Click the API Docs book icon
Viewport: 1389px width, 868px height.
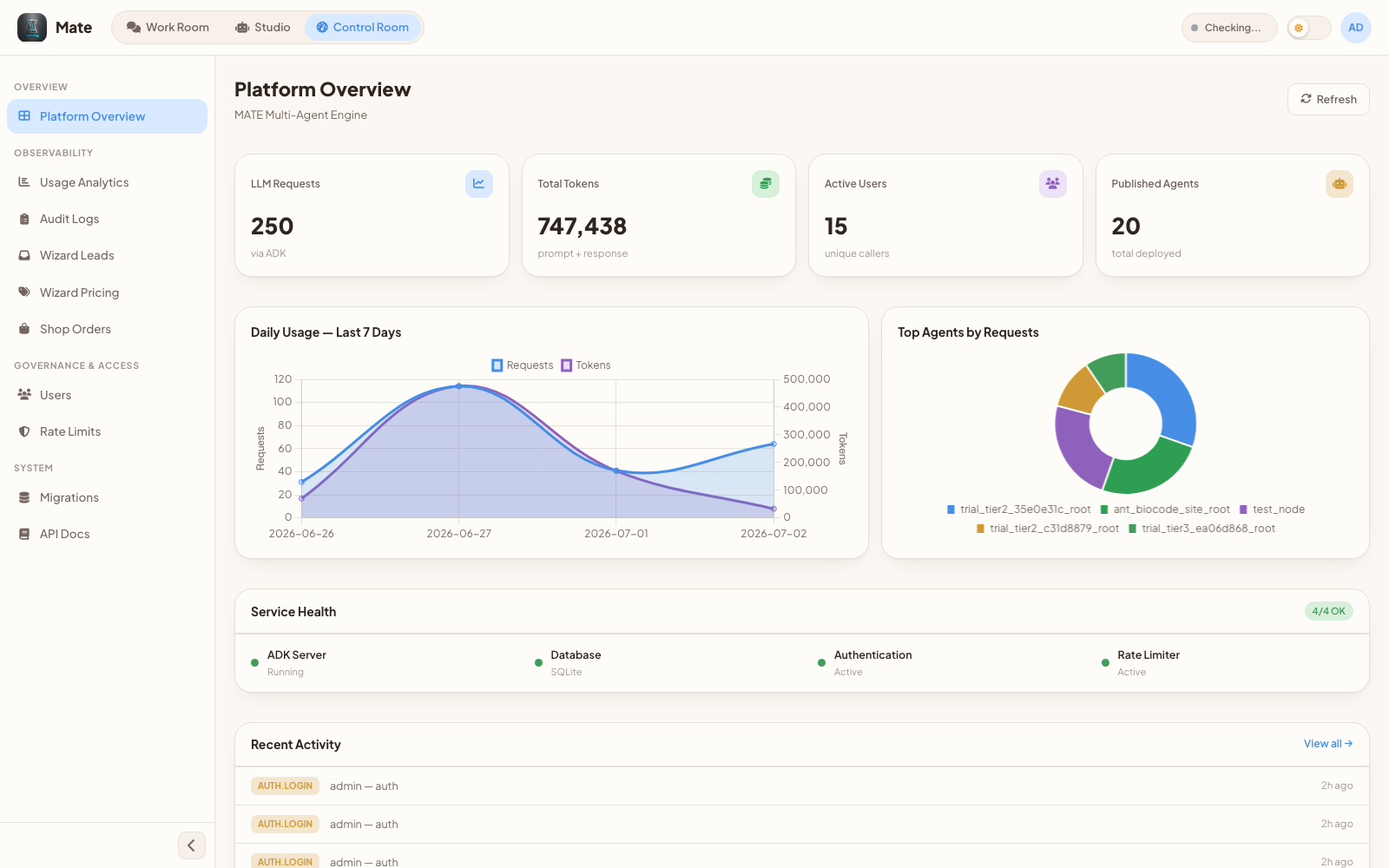24,534
